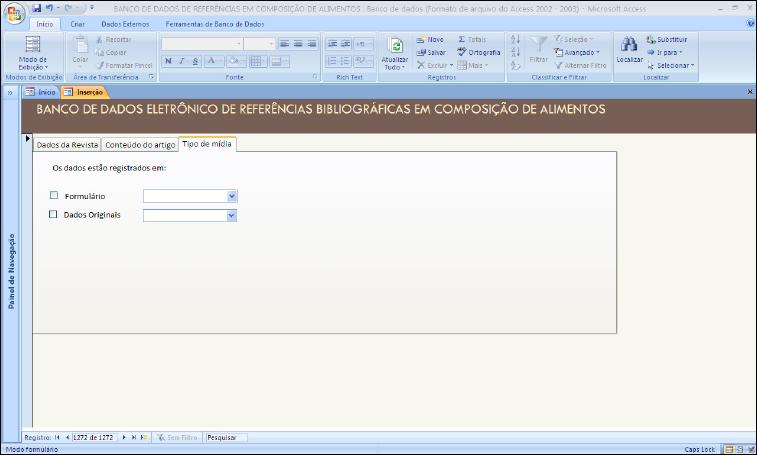757x455 pixels.
Task: Open the Área de Transferência dialog launcher
Action: pos(151,77)
